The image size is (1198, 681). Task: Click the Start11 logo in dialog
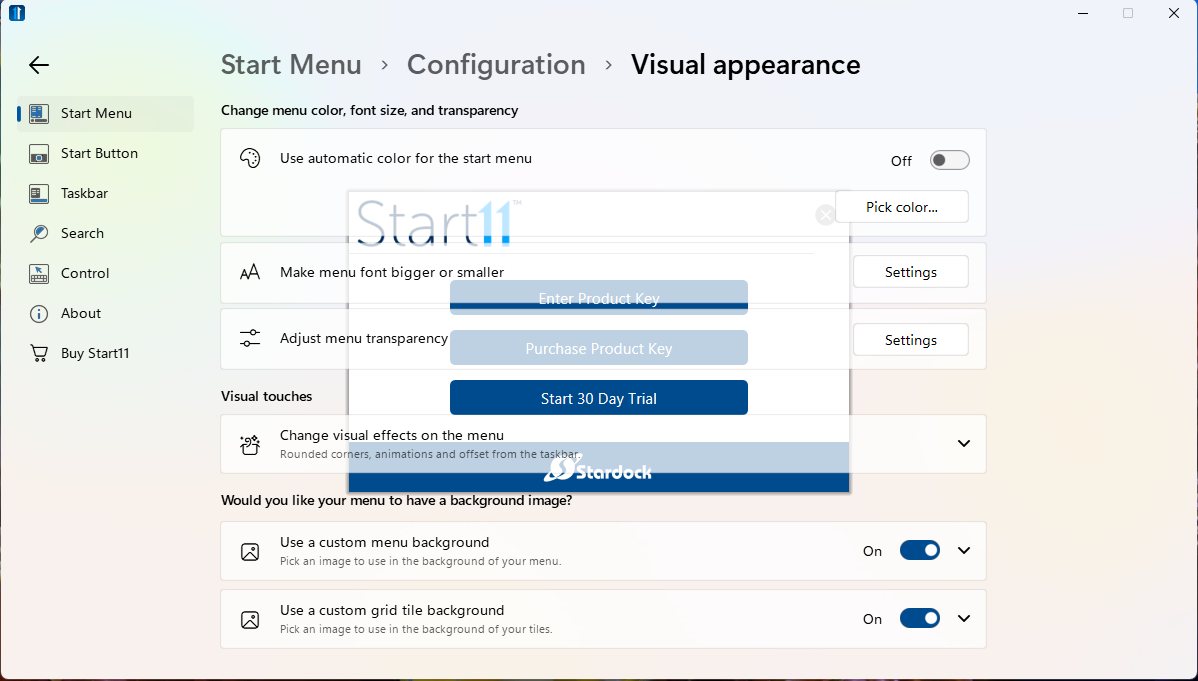pos(439,222)
